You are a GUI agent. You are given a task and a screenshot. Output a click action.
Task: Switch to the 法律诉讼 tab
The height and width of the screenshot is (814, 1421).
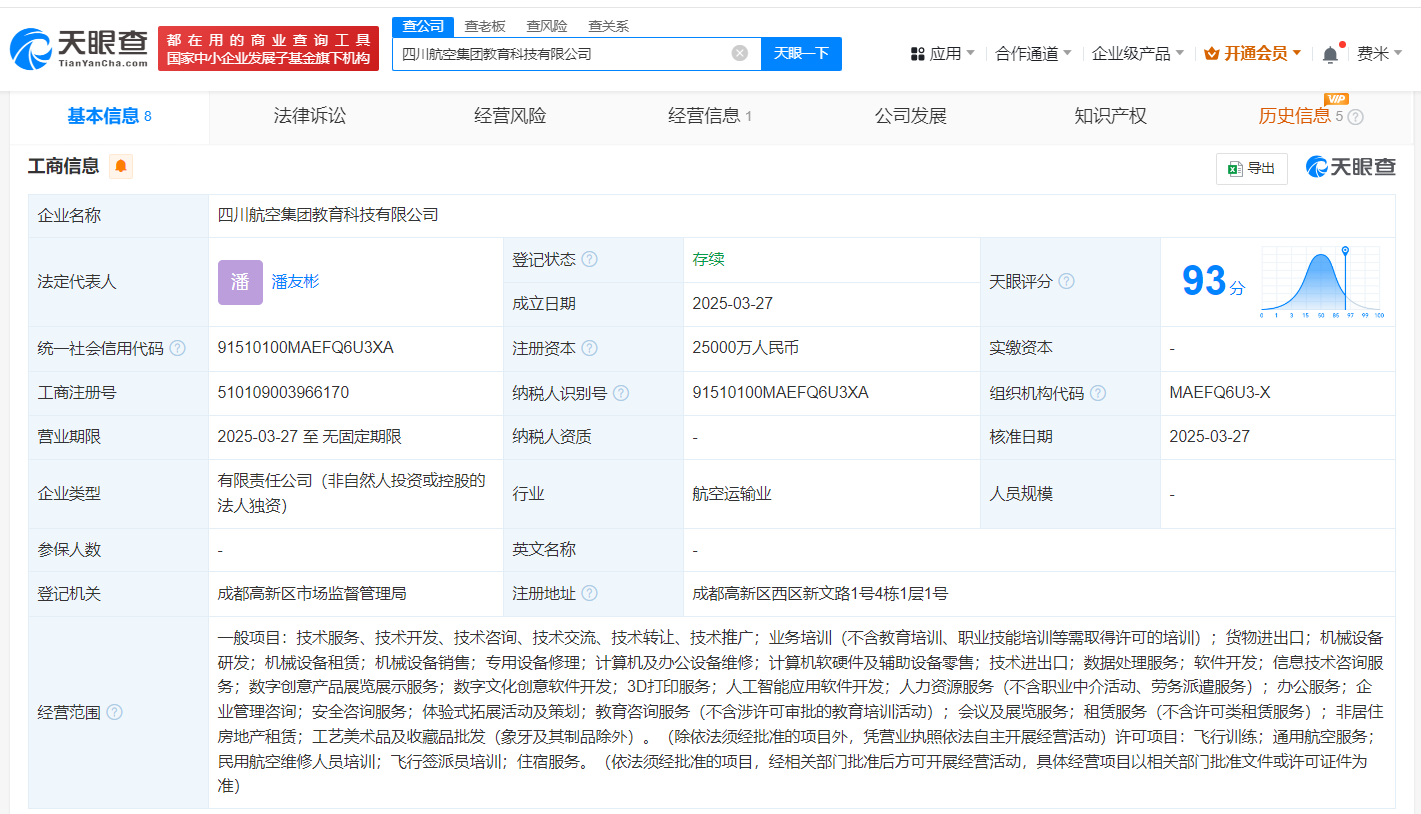[310, 116]
